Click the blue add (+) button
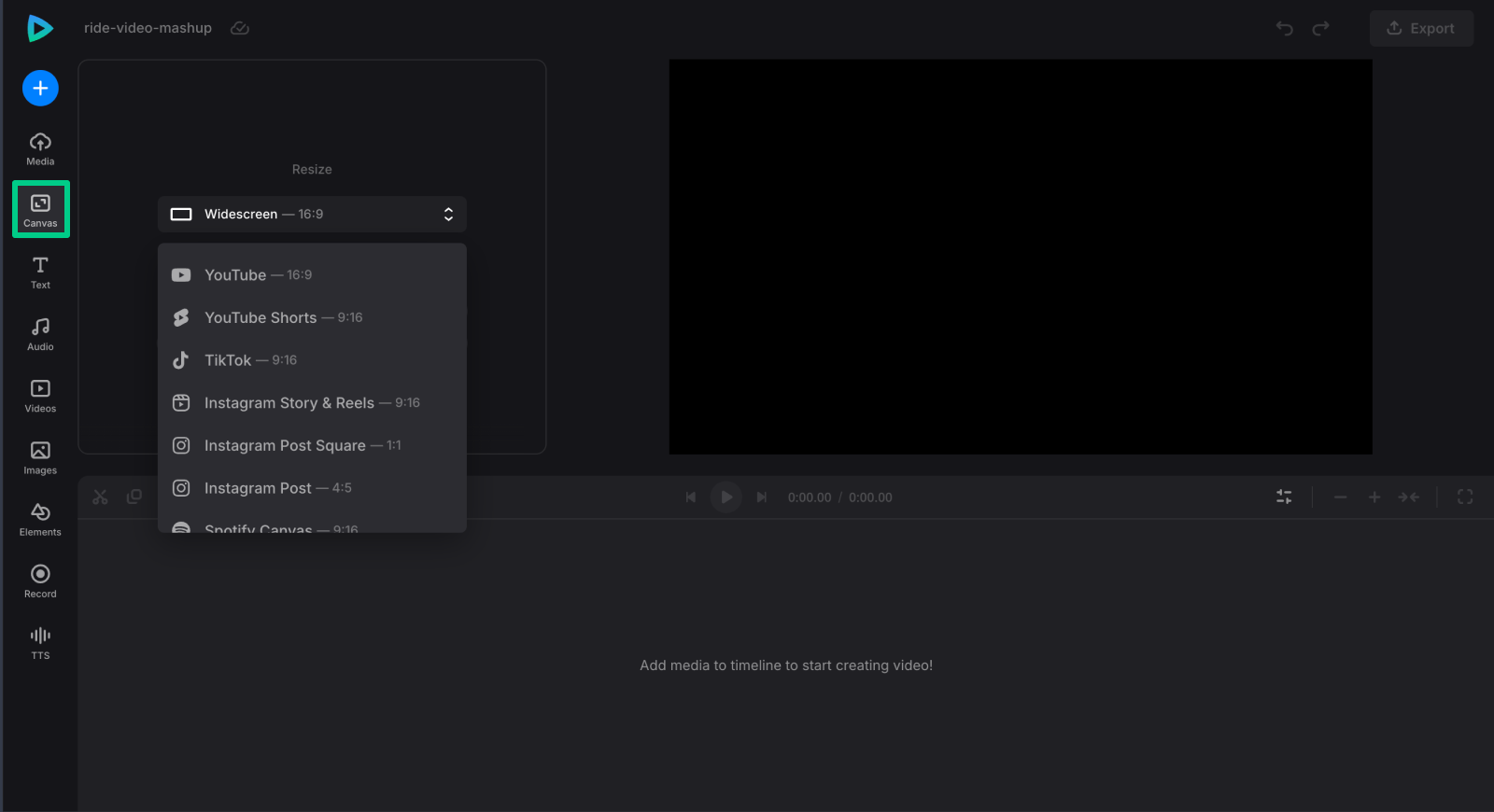This screenshot has width=1494, height=812. pyautogui.click(x=40, y=89)
